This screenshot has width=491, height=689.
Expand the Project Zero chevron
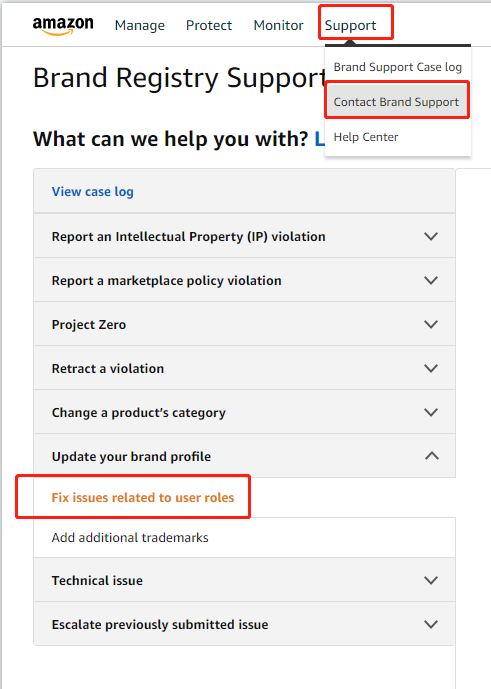coord(431,324)
